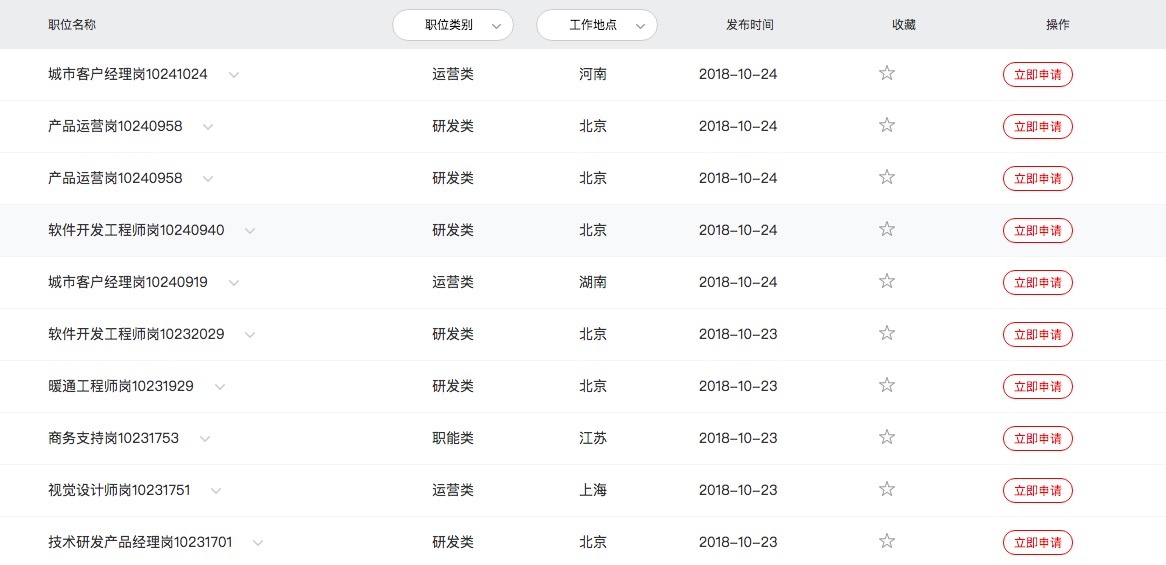
Task: Bookmark the 技术研发产品经理岗10231701 job
Action: 886,541
